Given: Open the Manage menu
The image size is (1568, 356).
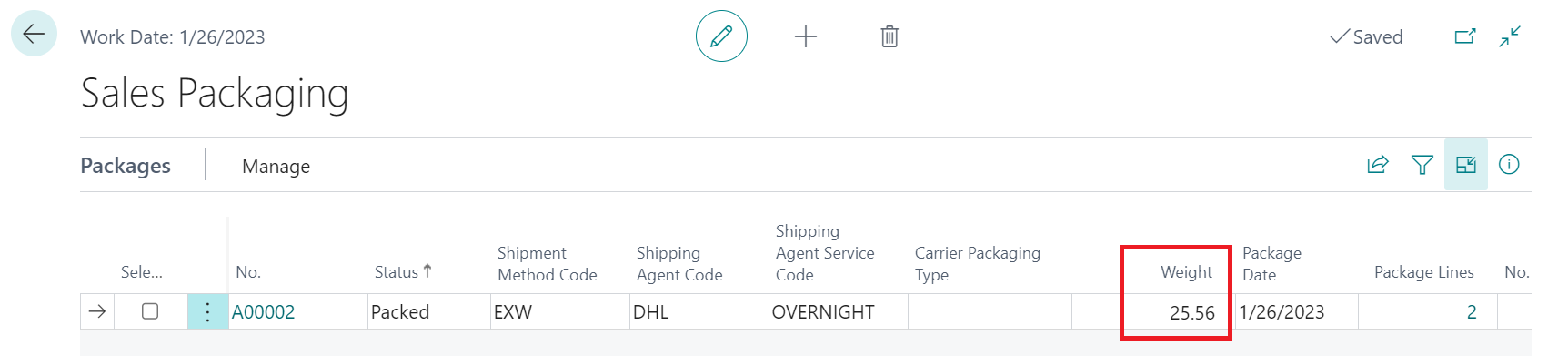Looking at the screenshot, I should click(276, 166).
